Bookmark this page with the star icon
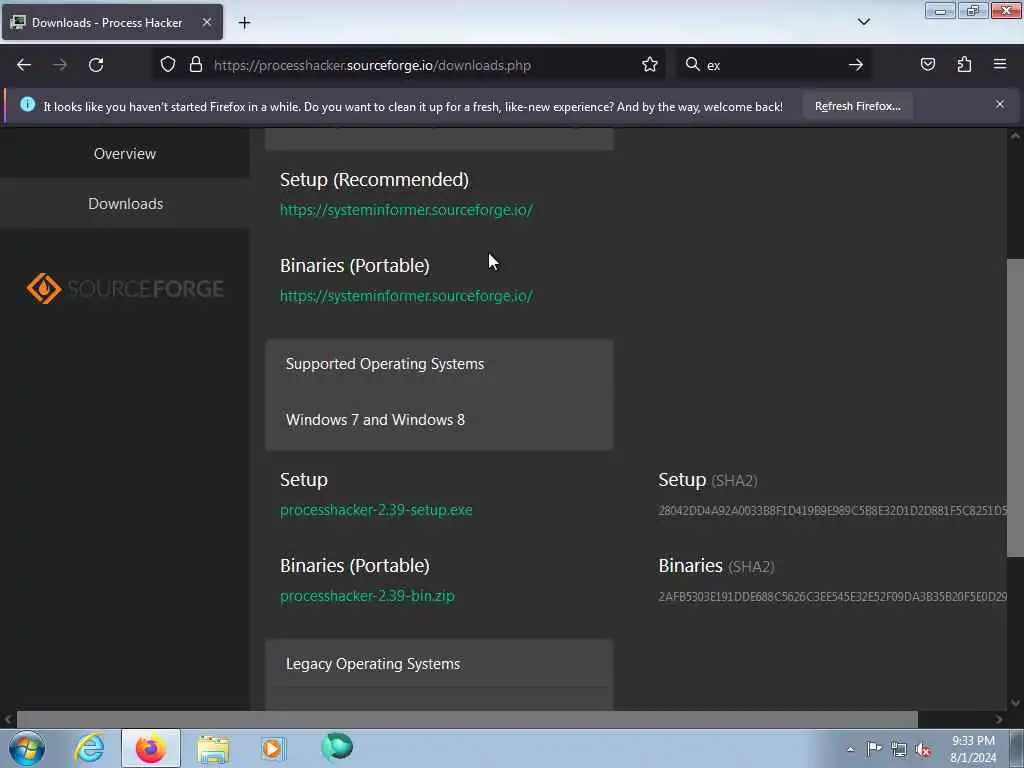Screen dimensions: 1024x768 [x=649, y=65]
